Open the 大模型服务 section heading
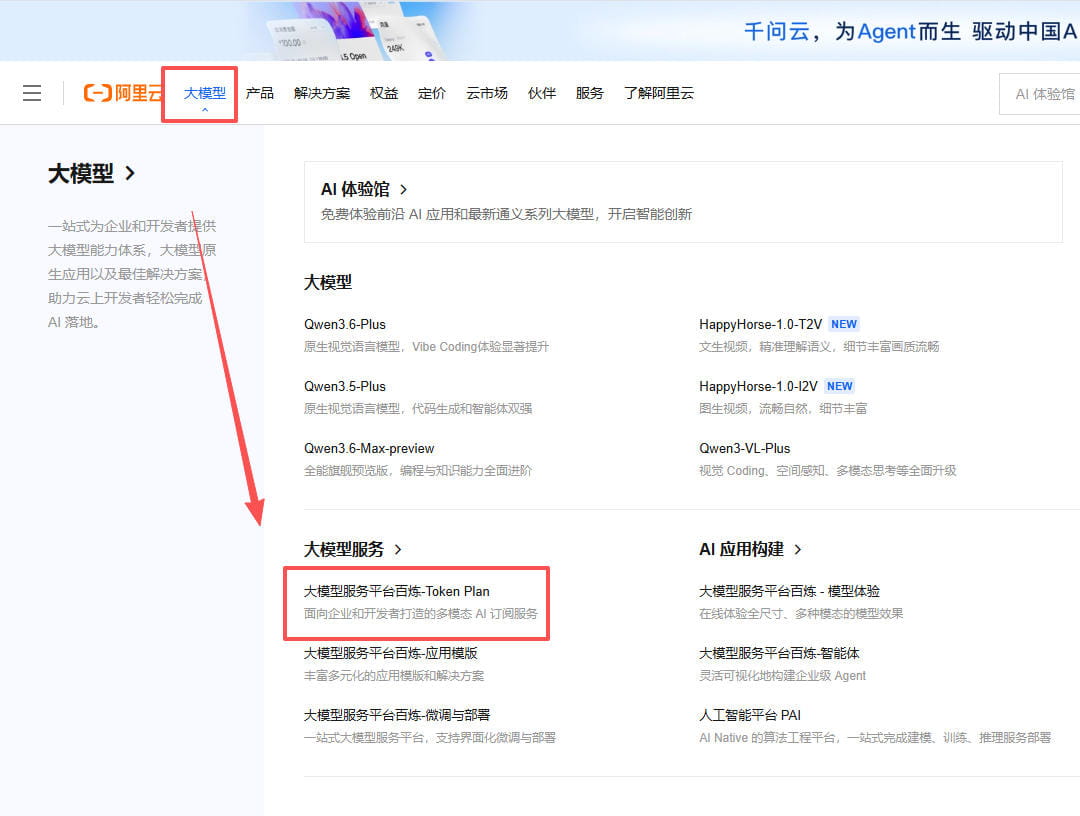Viewport: 1080px width, 816px height. coord(344,550)
